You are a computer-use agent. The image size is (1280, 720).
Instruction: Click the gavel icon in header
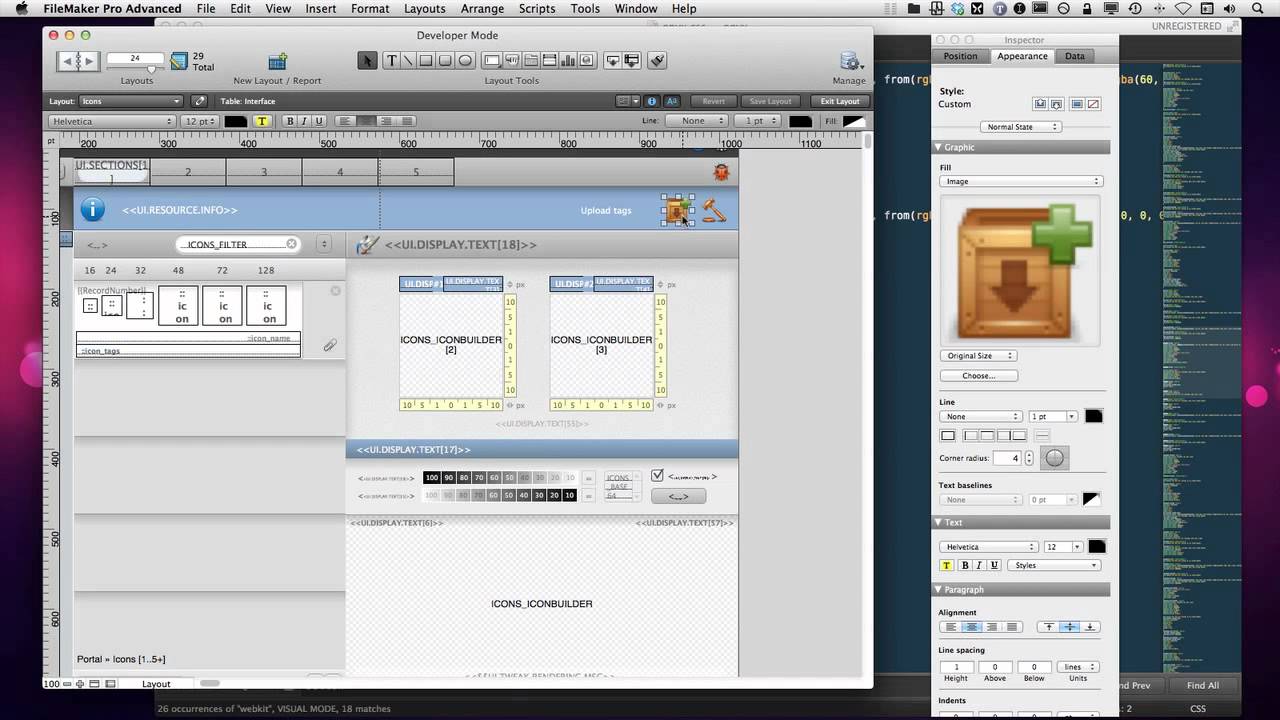[x=713, y=210]
